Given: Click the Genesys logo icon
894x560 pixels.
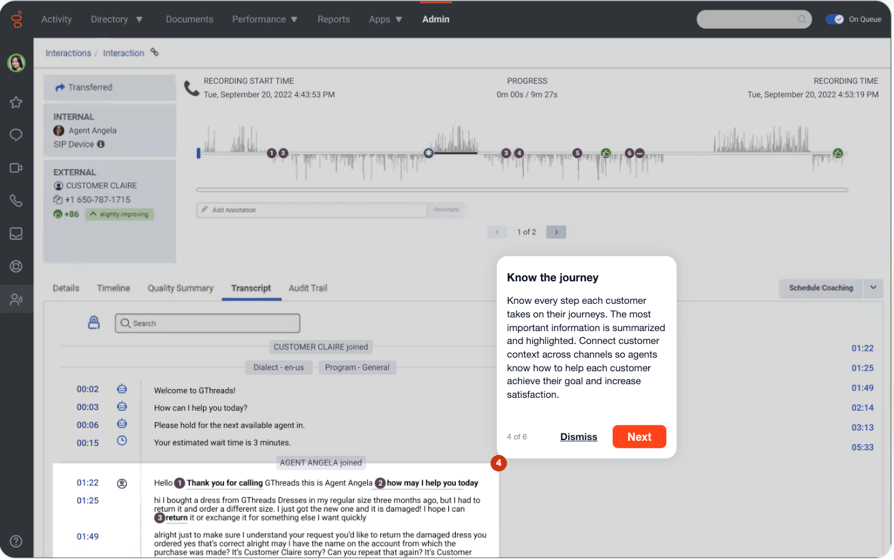Looking at the screenshot, I should 17,19.
